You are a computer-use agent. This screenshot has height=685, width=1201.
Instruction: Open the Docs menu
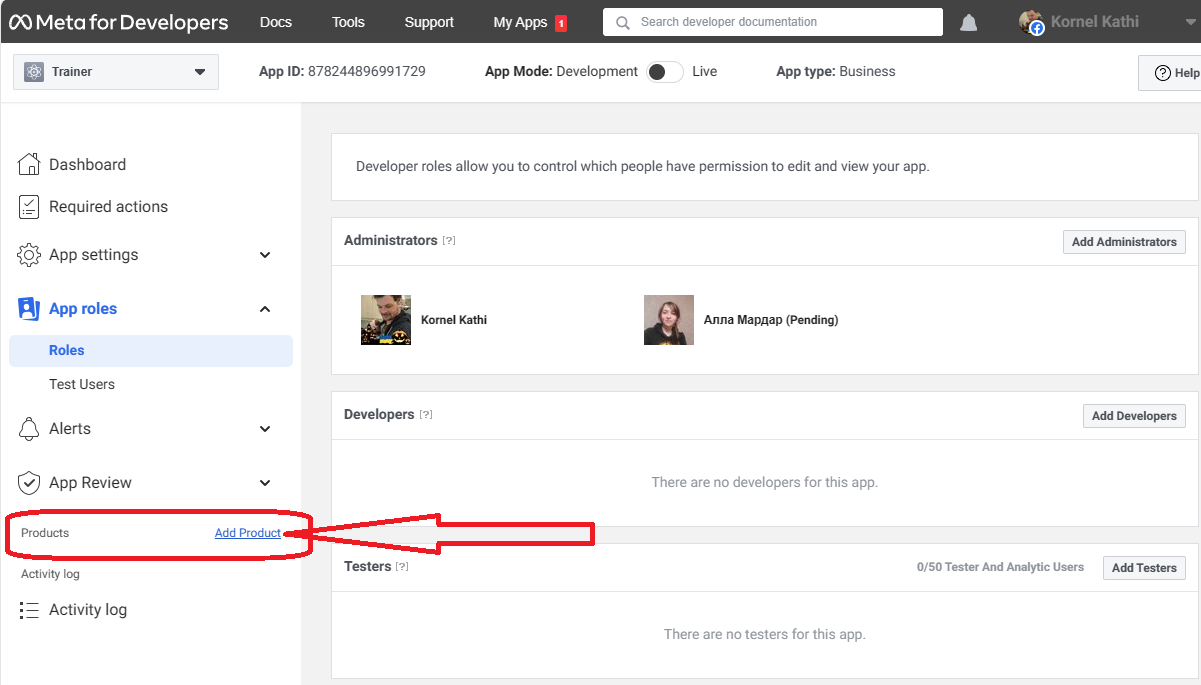coord(276,22)
